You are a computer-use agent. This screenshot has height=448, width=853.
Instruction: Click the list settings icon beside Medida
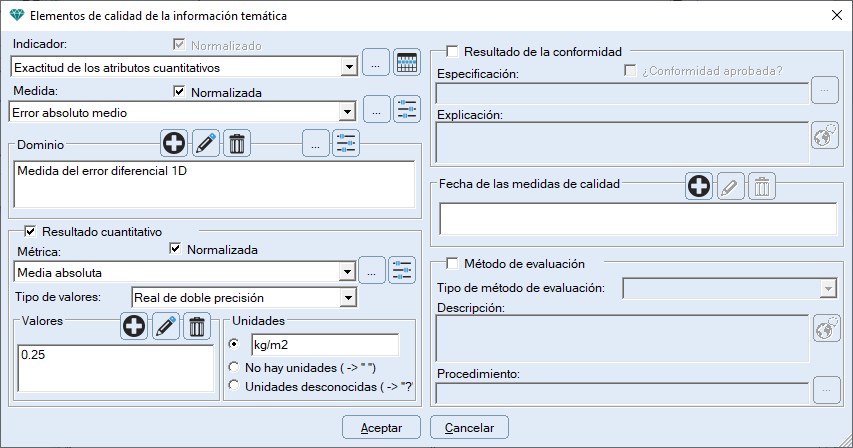point(406,110)
